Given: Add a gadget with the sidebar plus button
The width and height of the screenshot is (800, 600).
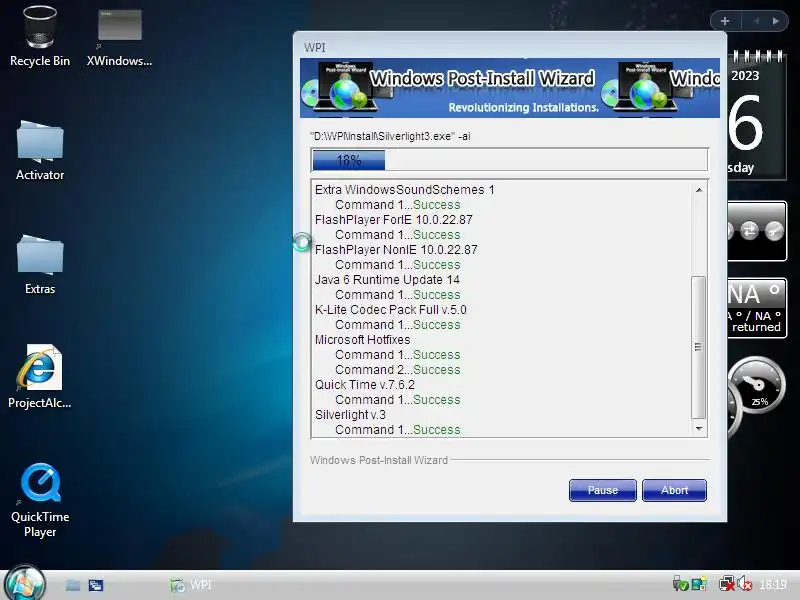Looking at the screenshot, I should coord(725,21).
